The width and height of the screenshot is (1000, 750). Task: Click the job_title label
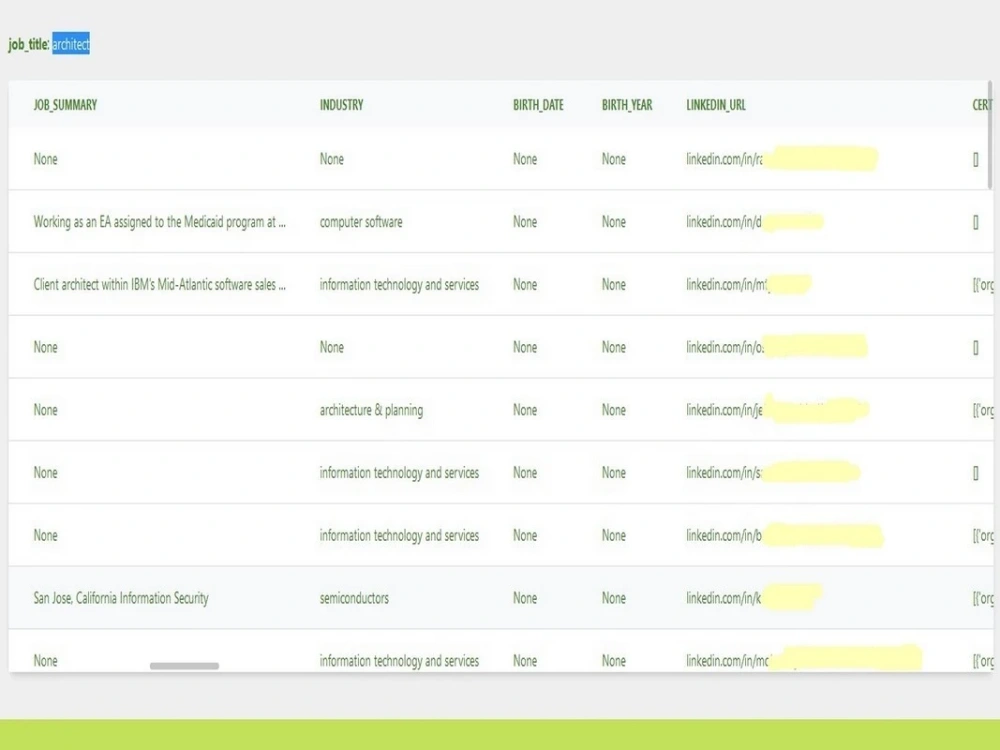pos(29,44)
